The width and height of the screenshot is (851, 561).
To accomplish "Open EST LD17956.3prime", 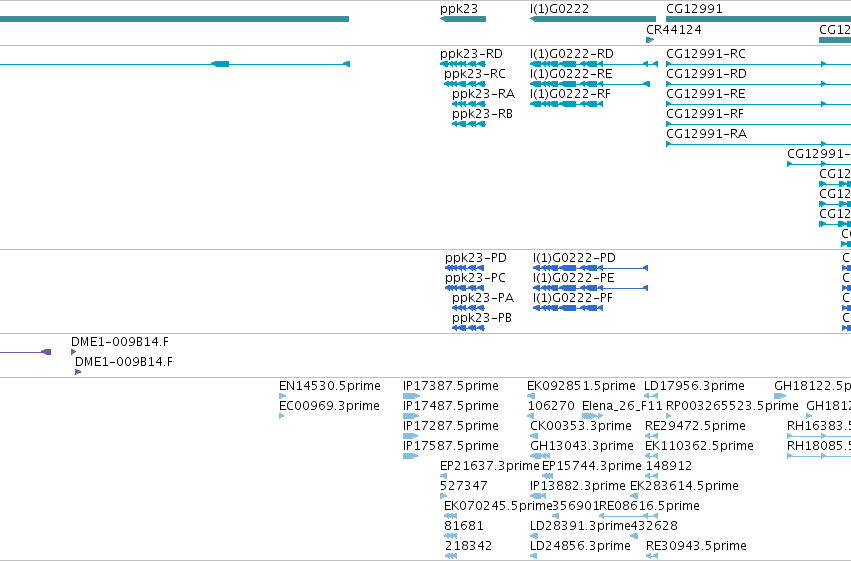I will 694,386.
